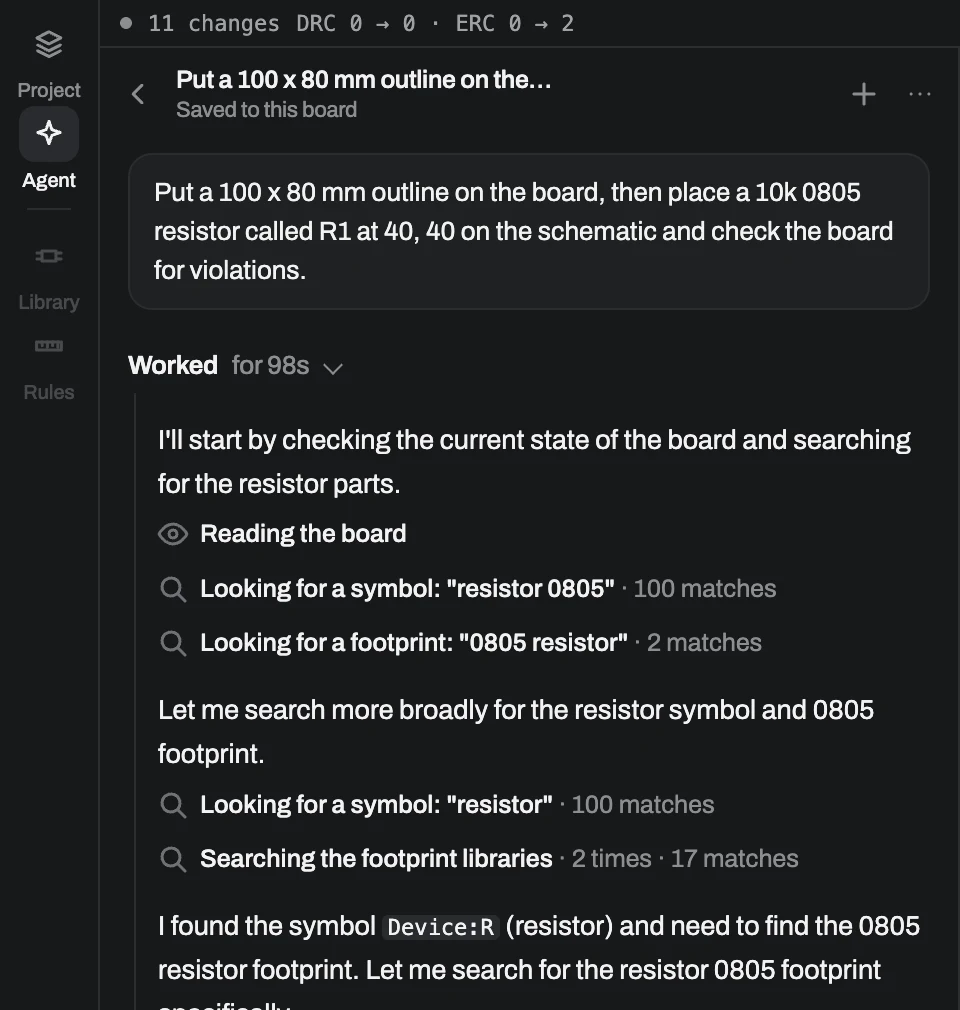
Task: Start a new chat with plus icon
Action: (863, 95)
